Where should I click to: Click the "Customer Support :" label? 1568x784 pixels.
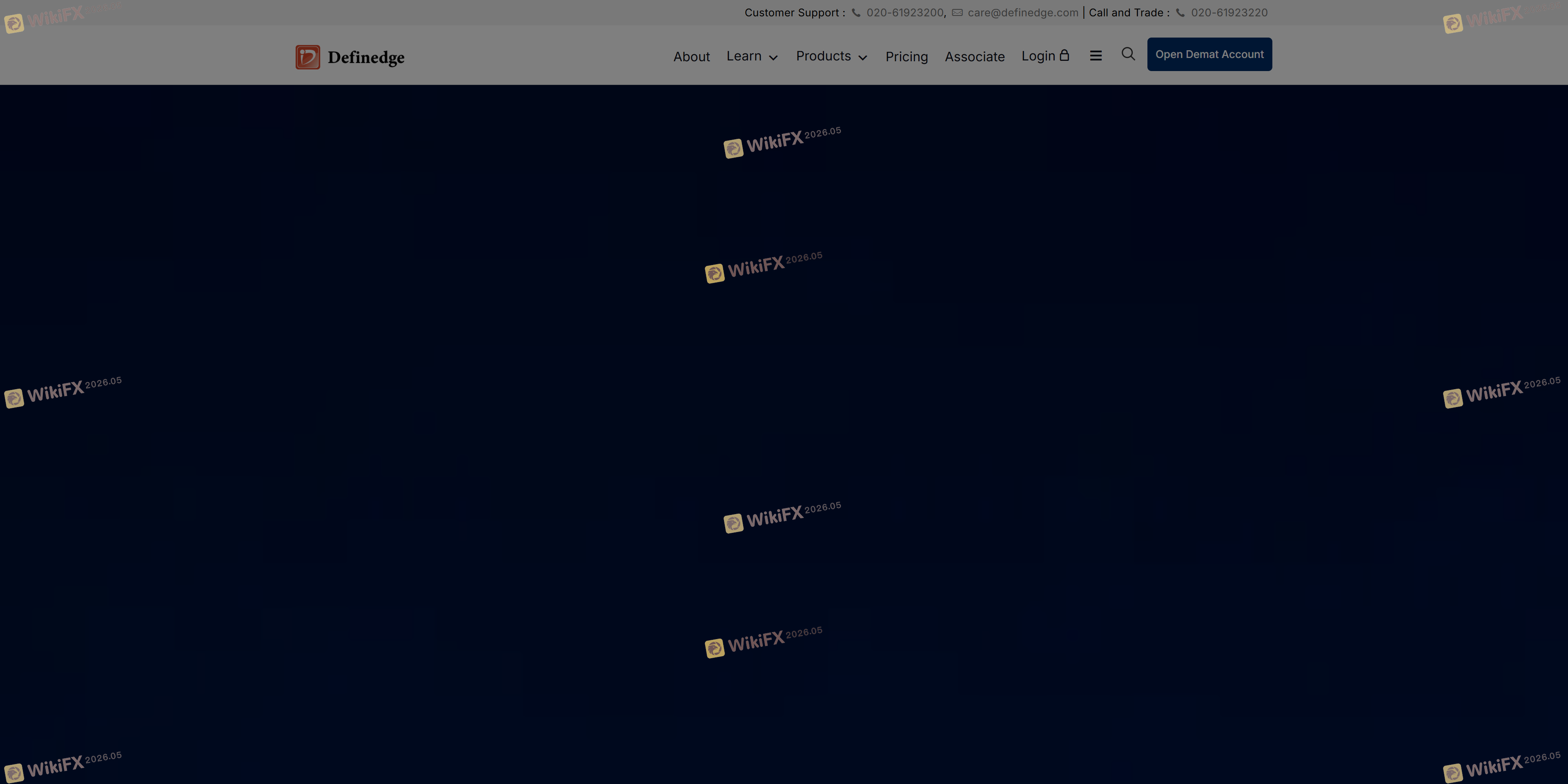click(795, 13)
